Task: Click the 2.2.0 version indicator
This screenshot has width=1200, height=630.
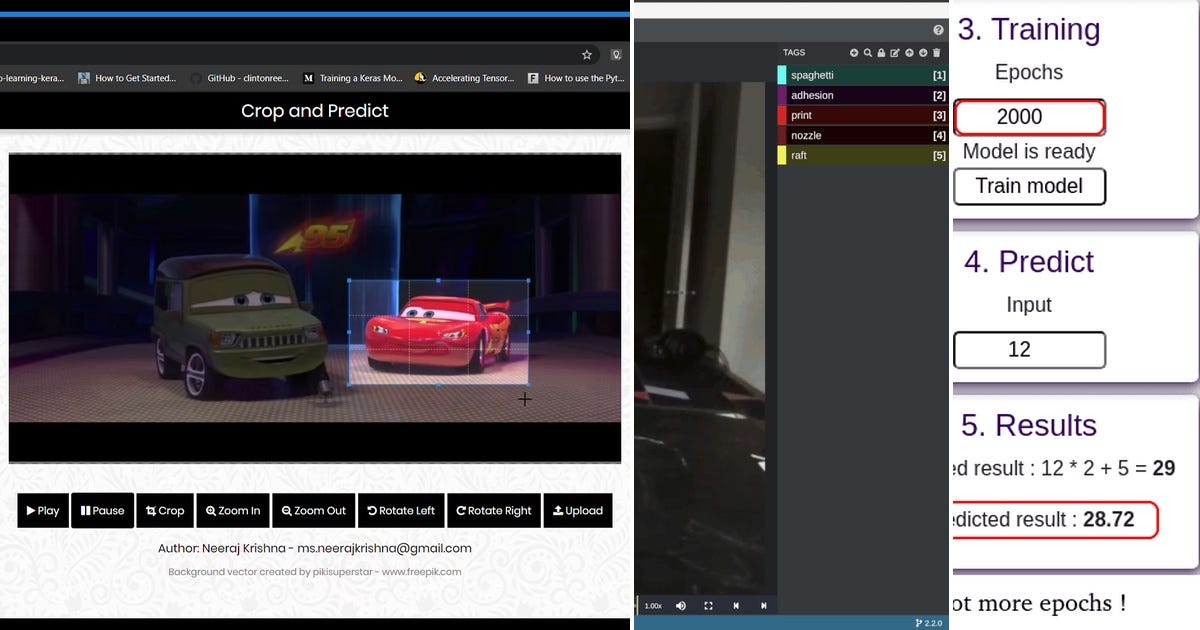Action: [929, 623]
